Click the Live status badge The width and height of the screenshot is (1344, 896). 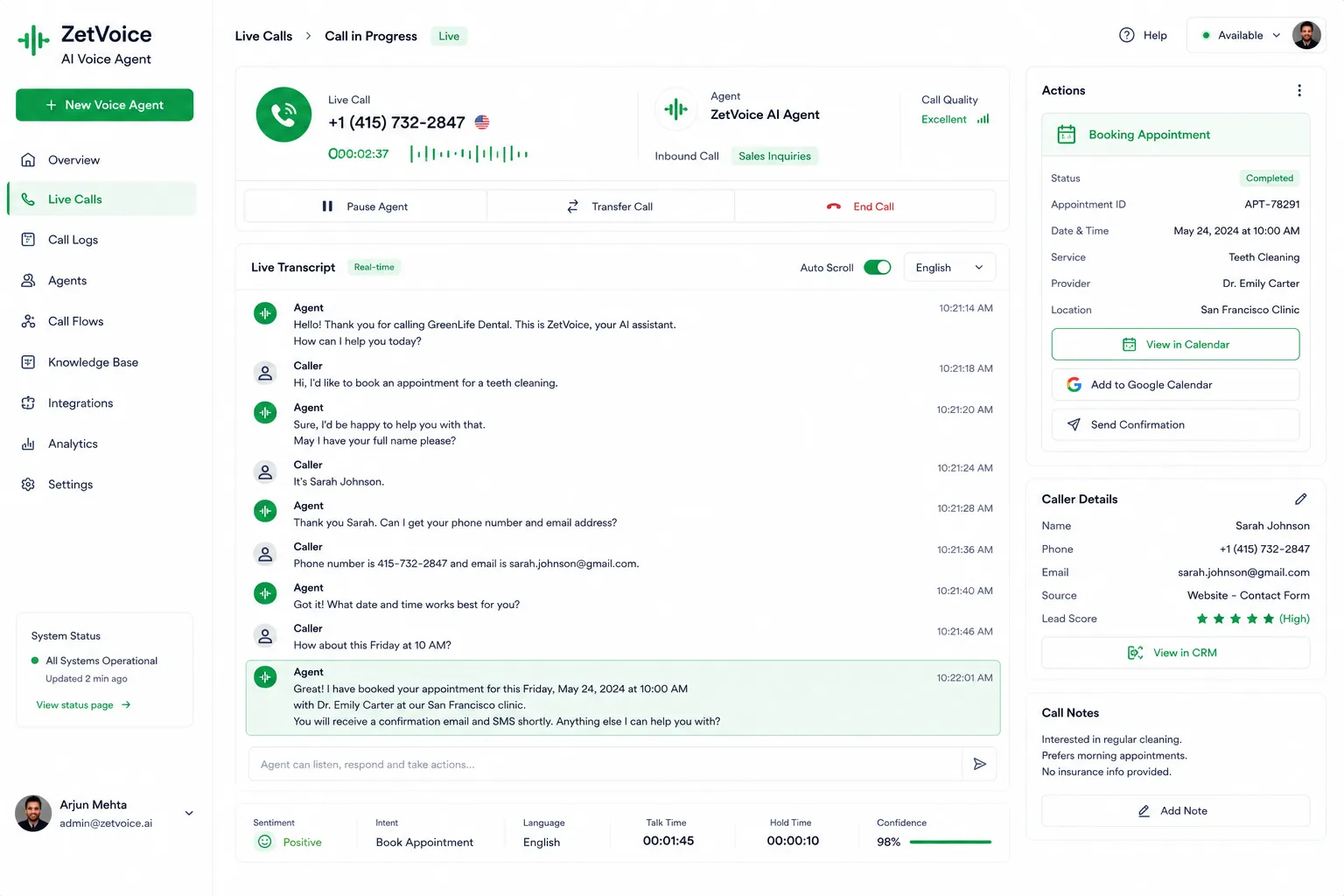tap(449, 36)
